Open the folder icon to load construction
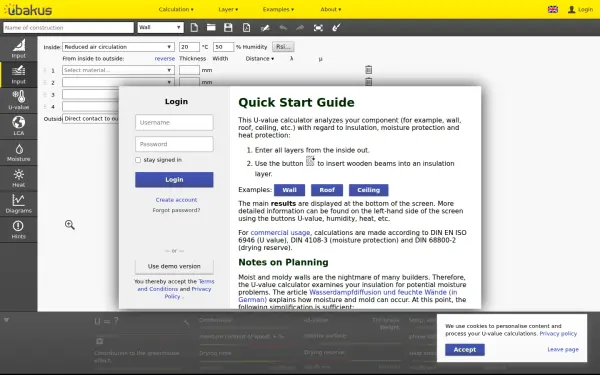The image size is (600, 375). 211,28
